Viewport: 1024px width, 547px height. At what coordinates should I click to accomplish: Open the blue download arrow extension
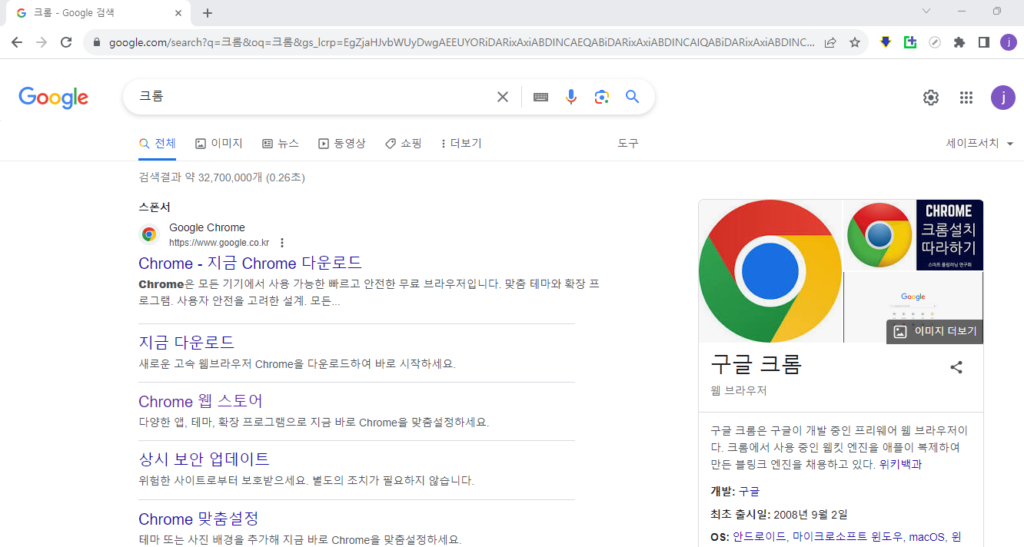[886, 42]
